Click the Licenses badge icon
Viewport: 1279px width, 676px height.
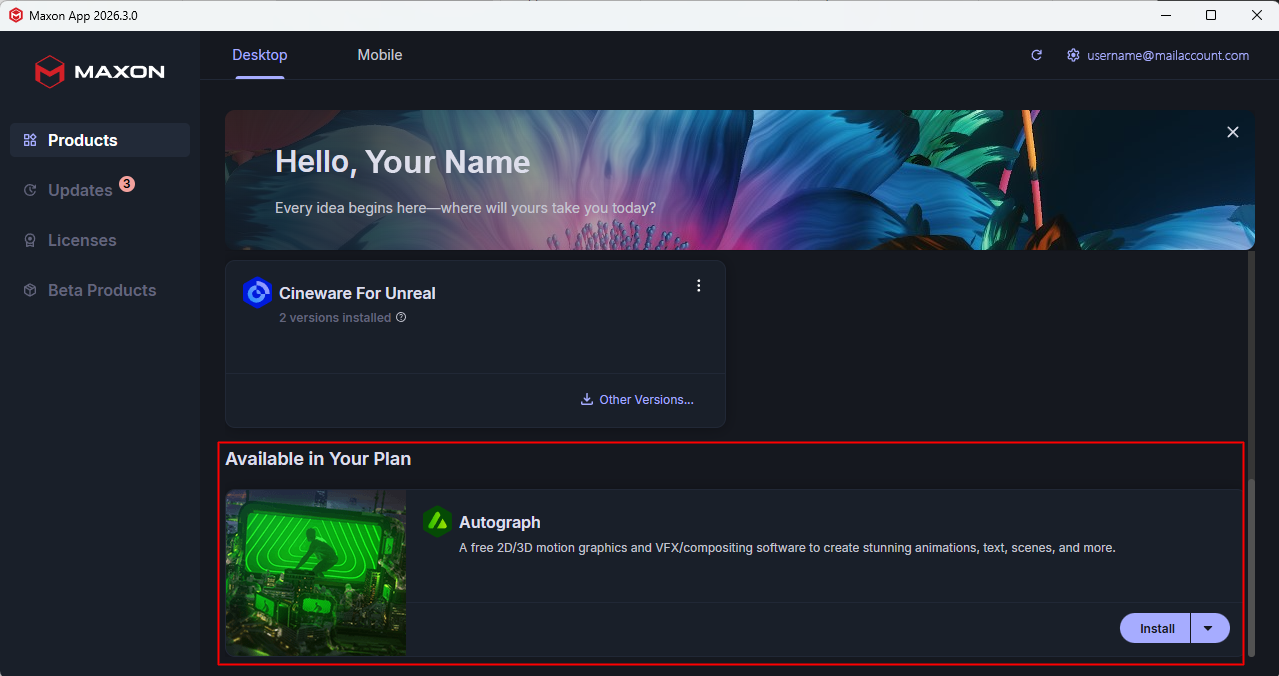click(30, 240)
